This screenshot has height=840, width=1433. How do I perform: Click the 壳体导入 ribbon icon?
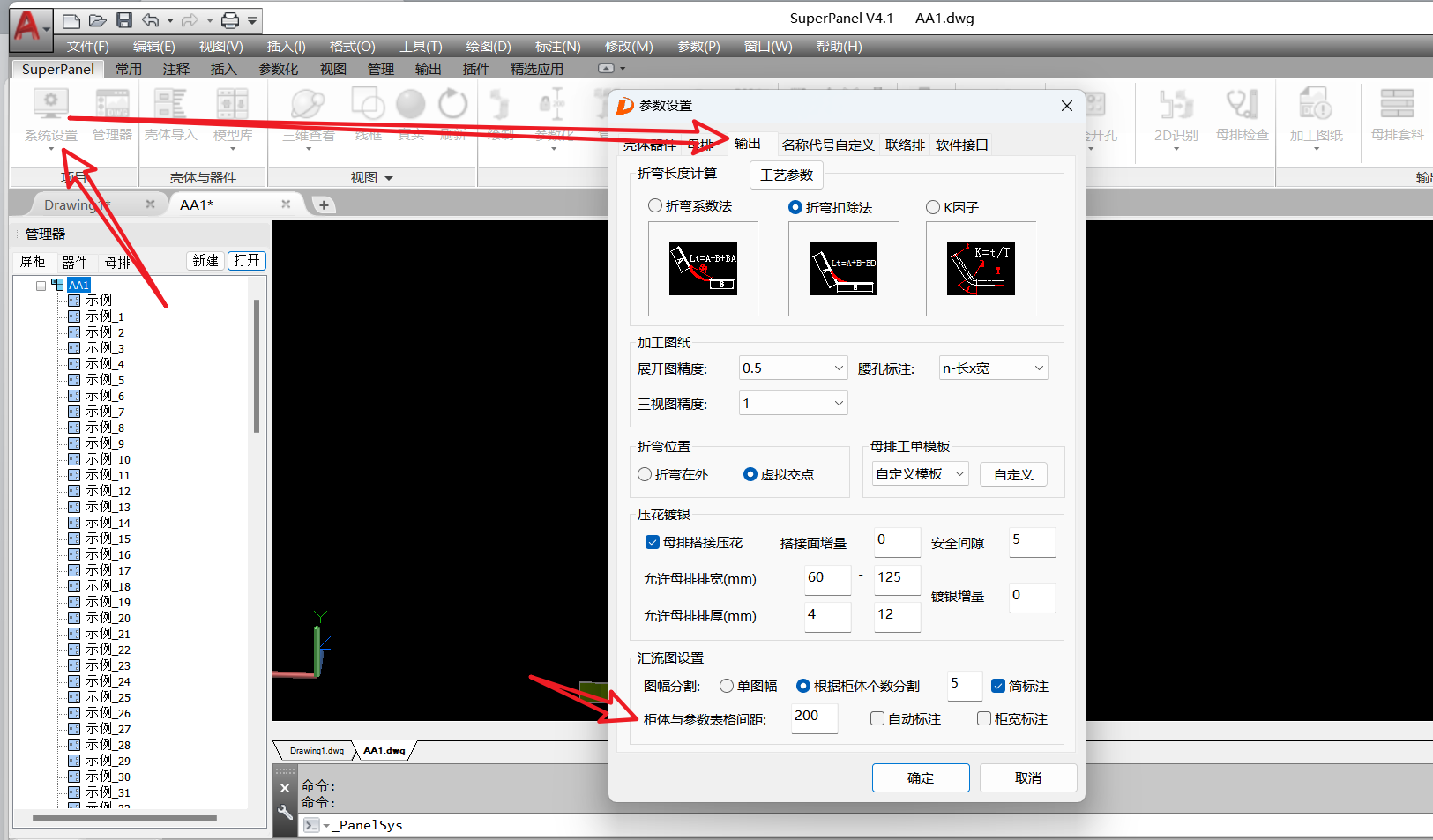click(170, 104)
